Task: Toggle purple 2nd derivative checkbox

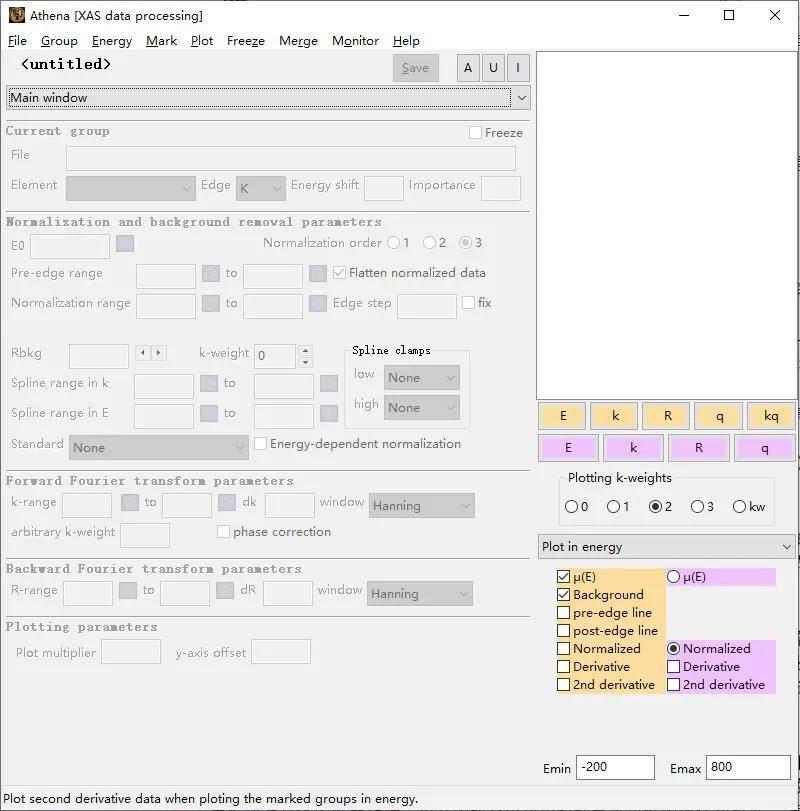Action: click(674, 685)
